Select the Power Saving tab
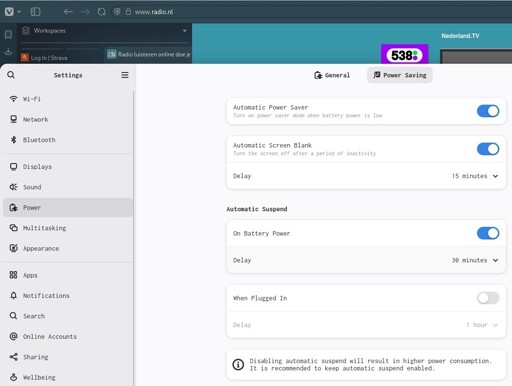Screen dimensions: 512x386 tap(400, 75)
